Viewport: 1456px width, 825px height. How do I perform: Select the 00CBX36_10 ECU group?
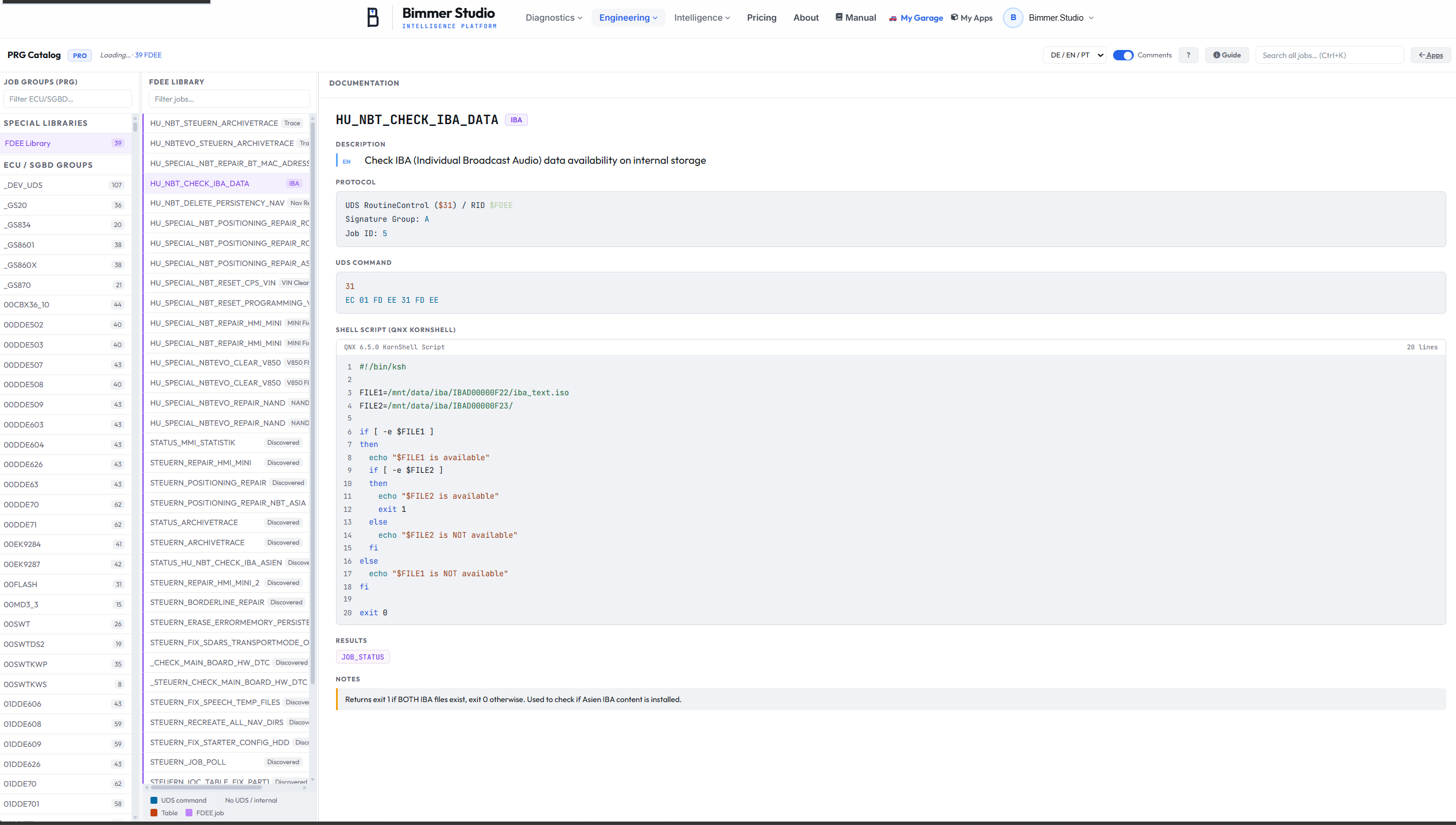pos(65,304)
